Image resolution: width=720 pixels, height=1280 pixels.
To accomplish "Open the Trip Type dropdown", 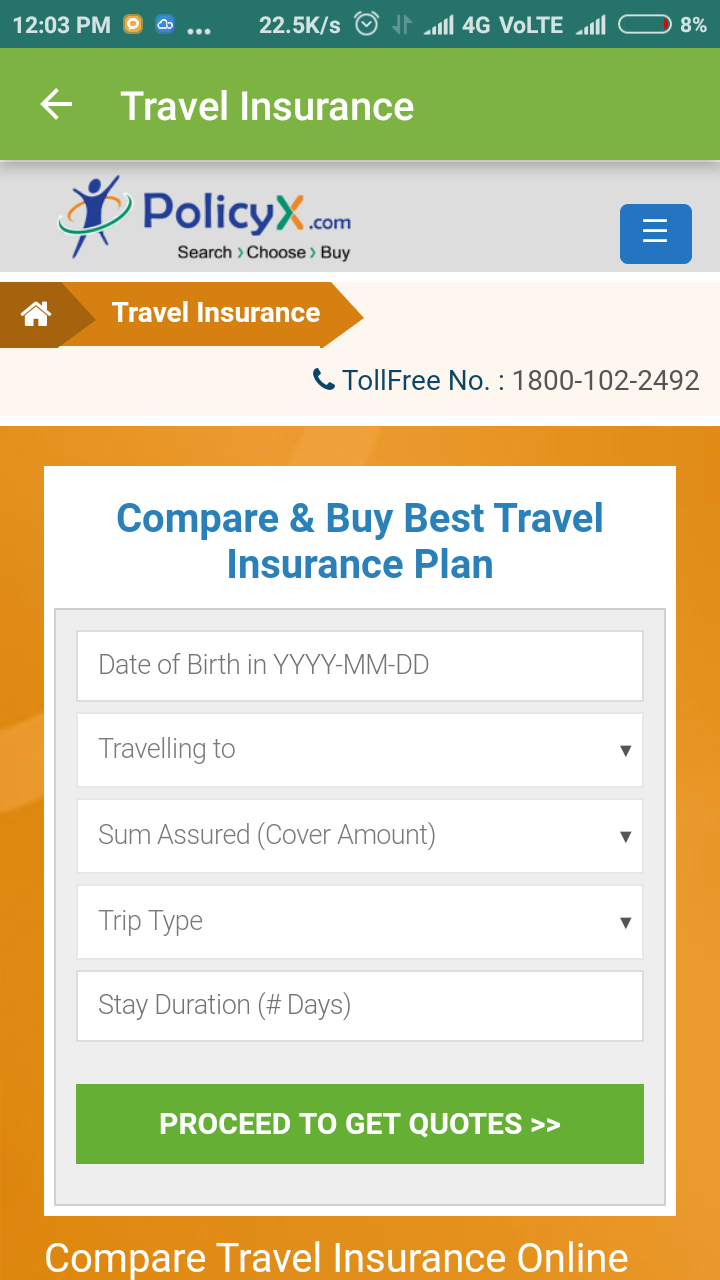I will tap(360, 921).
